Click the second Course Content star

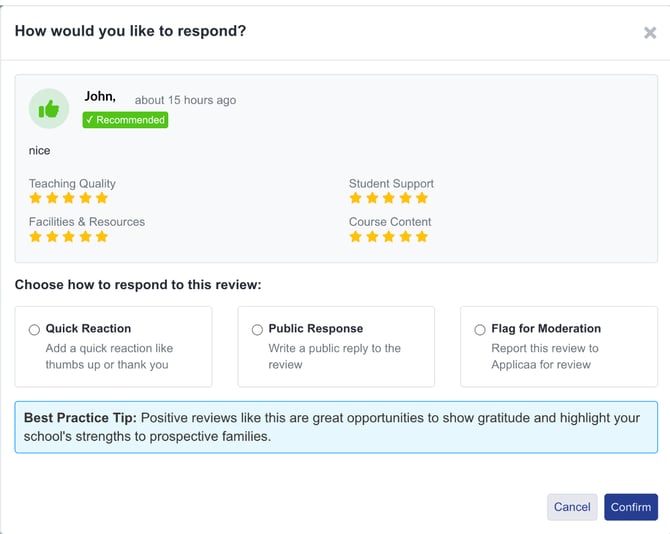372,237
